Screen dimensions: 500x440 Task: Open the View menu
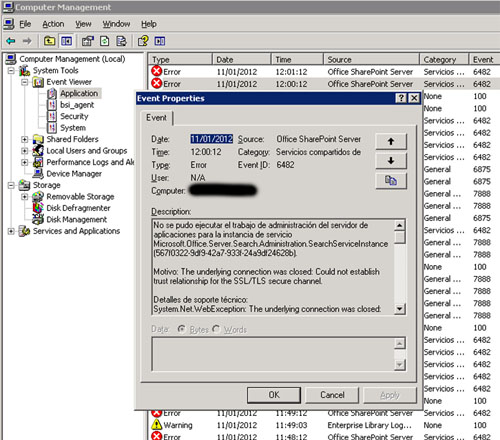pos(83,24)
